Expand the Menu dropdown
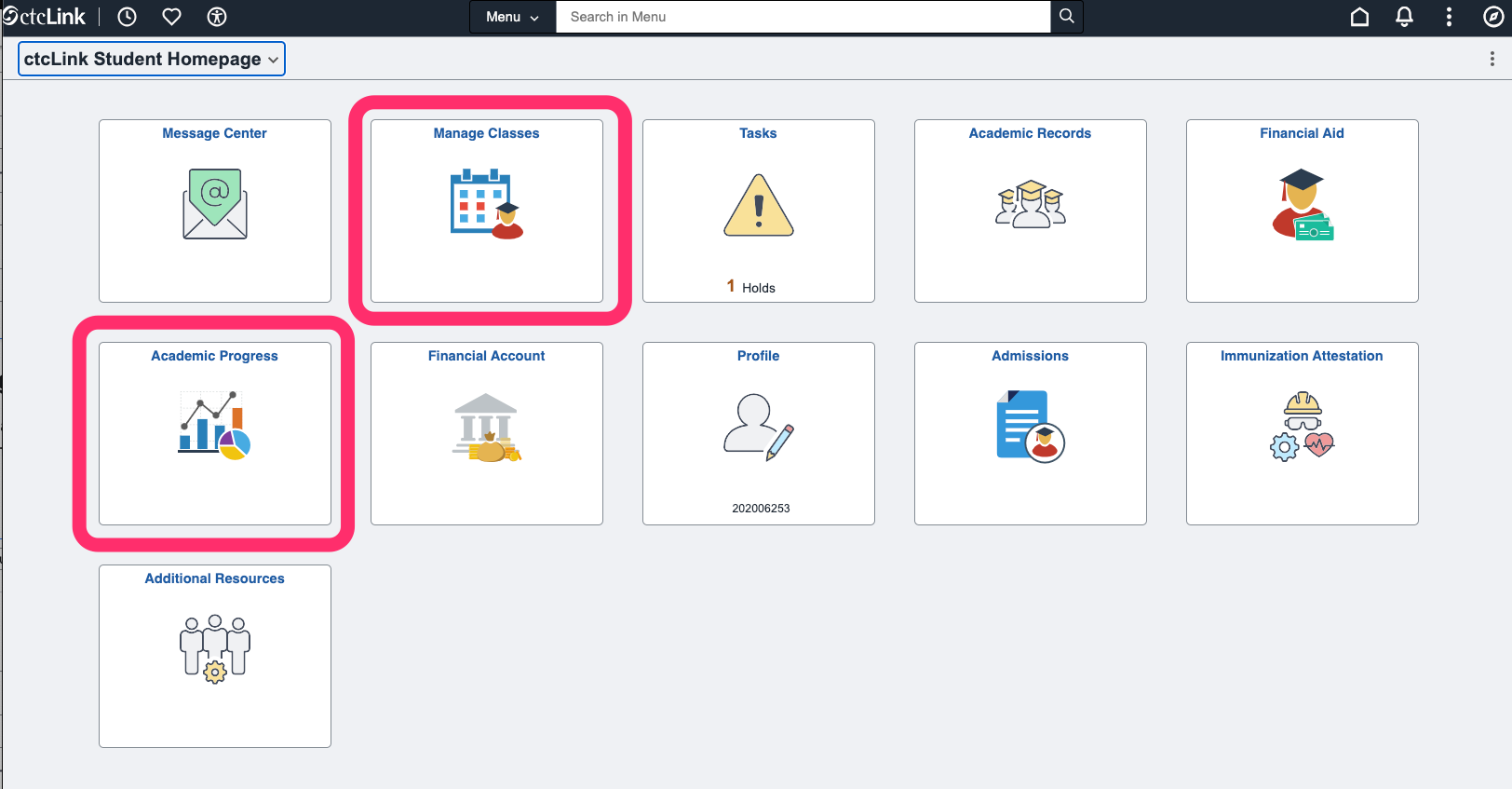The width and height of the screenshot is (1512, 789). coord(513,17)
